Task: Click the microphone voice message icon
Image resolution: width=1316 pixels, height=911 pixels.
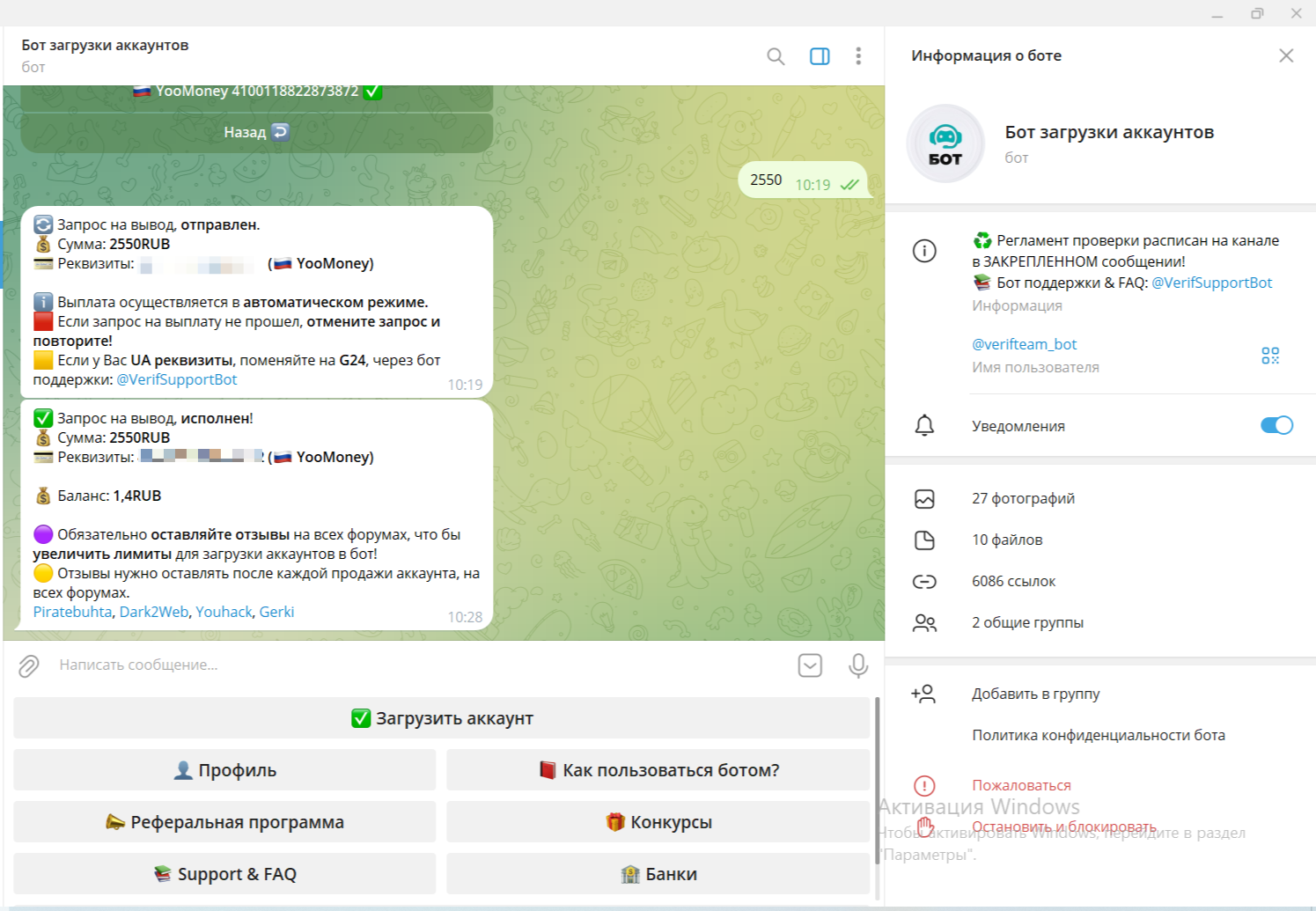Action: click(858, 665)
